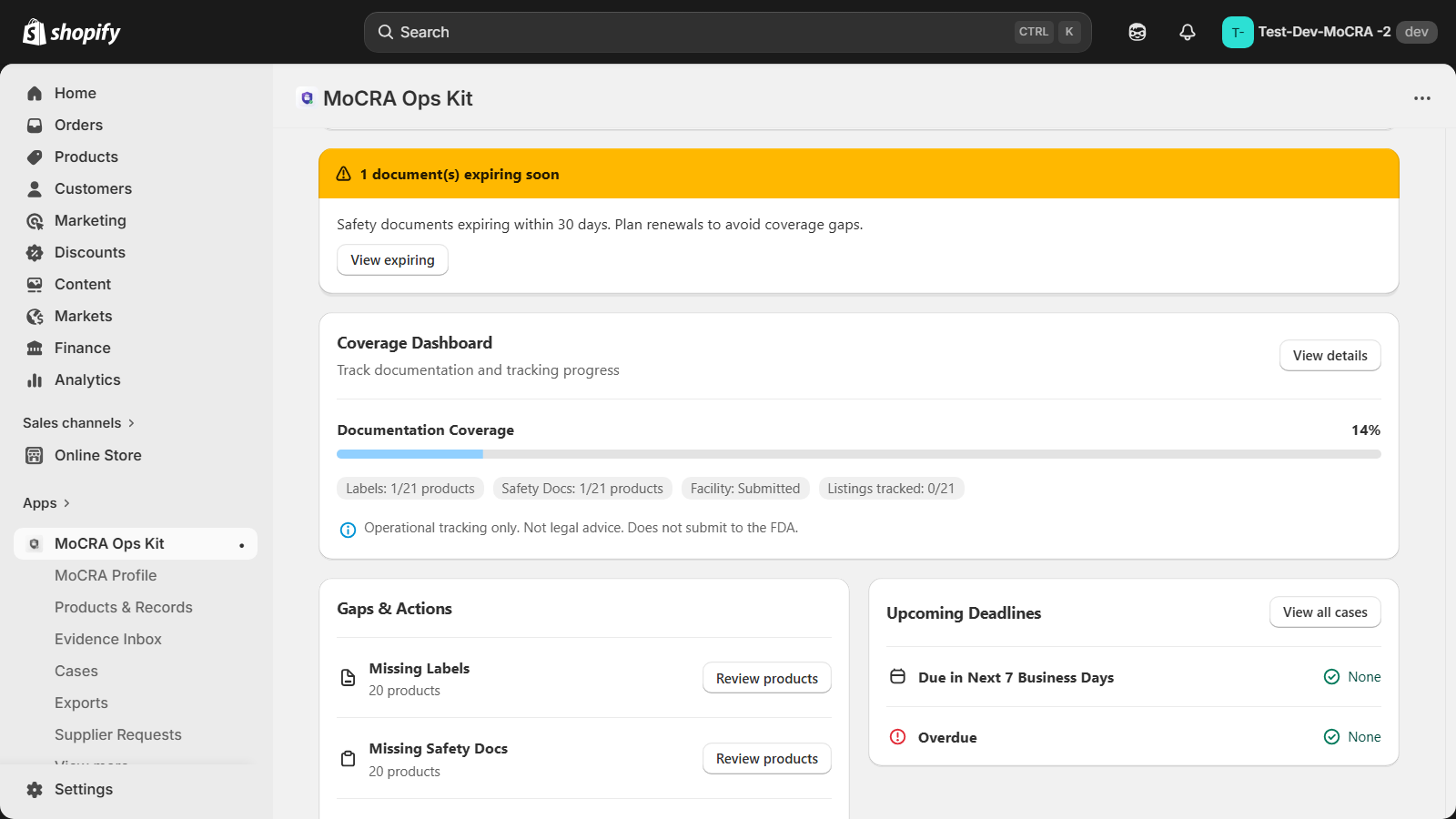Click Review products for Missing Labels
This screenshot has height=819, width=1456.
click(766, 678)
